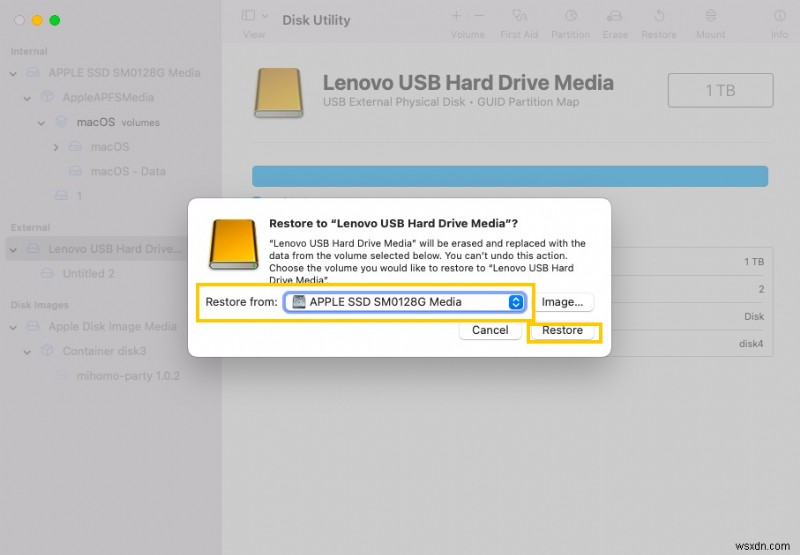Viewport: 800px width, 555px height.
Task: Collapse Lenovo USB Hard Drive in sidebar
Action: coord(13,249)
